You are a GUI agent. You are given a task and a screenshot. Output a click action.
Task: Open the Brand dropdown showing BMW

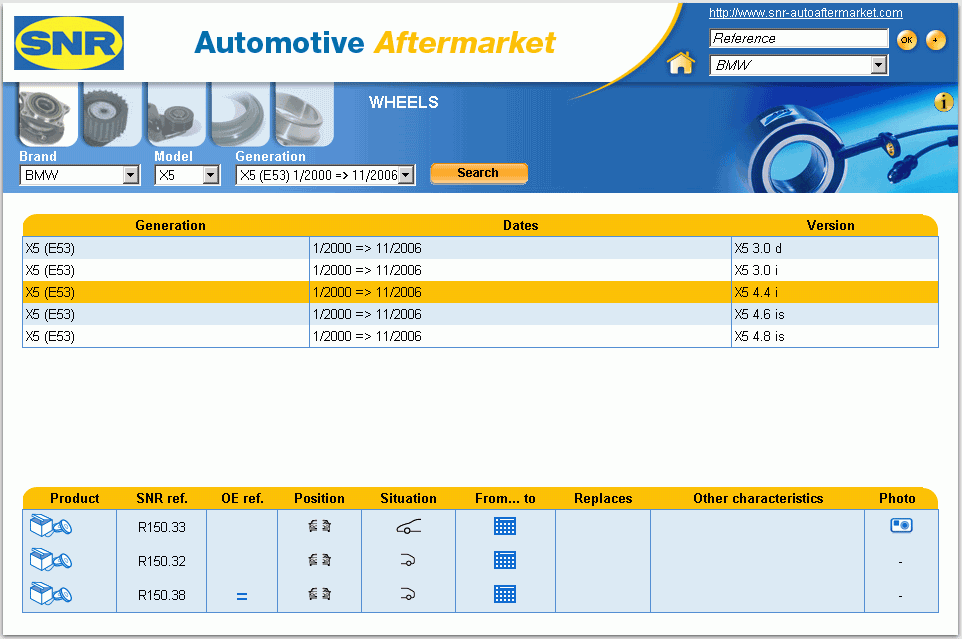tap(80, 175)
